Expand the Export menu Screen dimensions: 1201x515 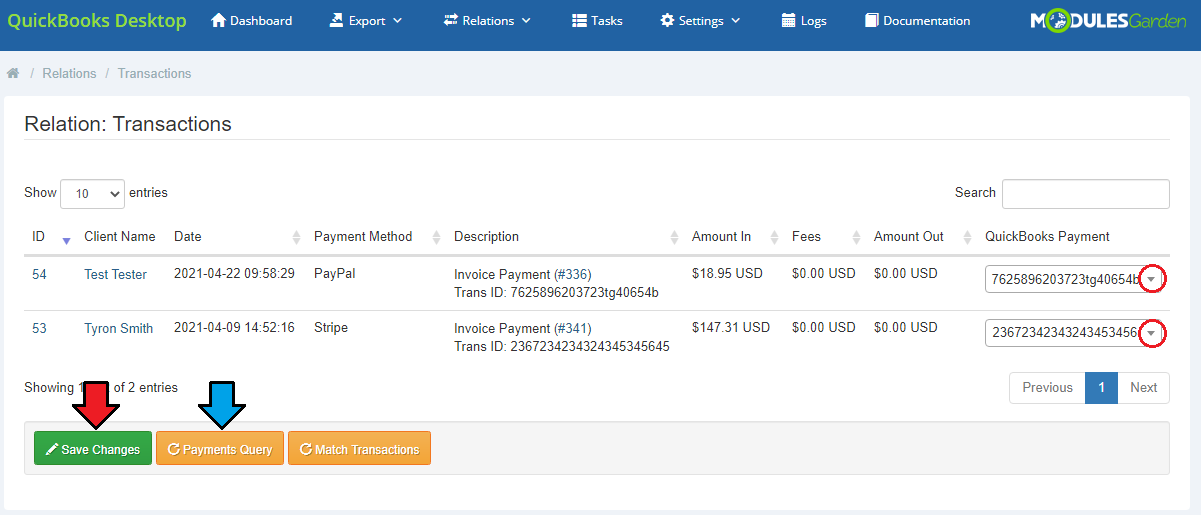pos(365,20)
